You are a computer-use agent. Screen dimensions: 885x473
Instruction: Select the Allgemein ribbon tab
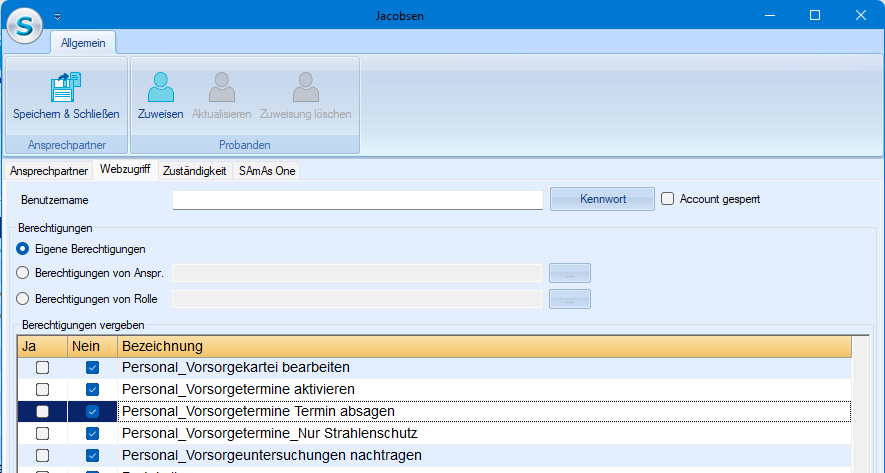tap(83, 43)
